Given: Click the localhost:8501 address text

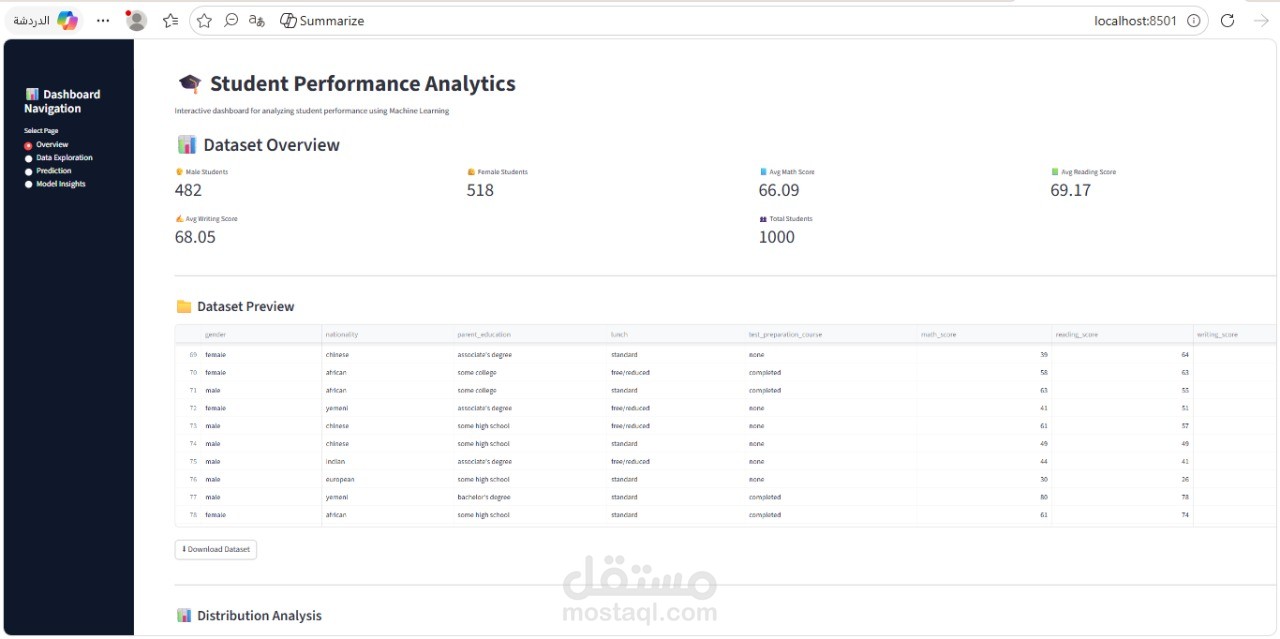Looking at the screenshot, I should [1135, 20].
